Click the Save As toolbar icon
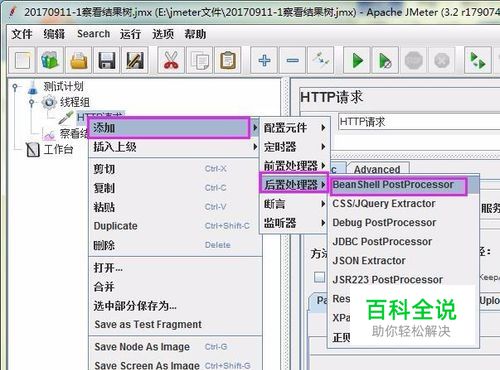The width and height of the screenshot is (500, 370). pos(135,61)
